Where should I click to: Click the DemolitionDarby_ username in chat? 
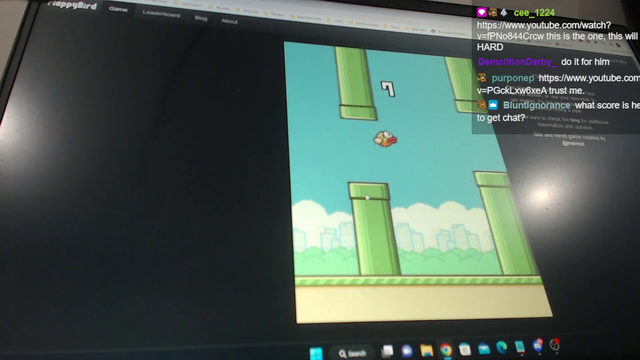coord(517,62)
